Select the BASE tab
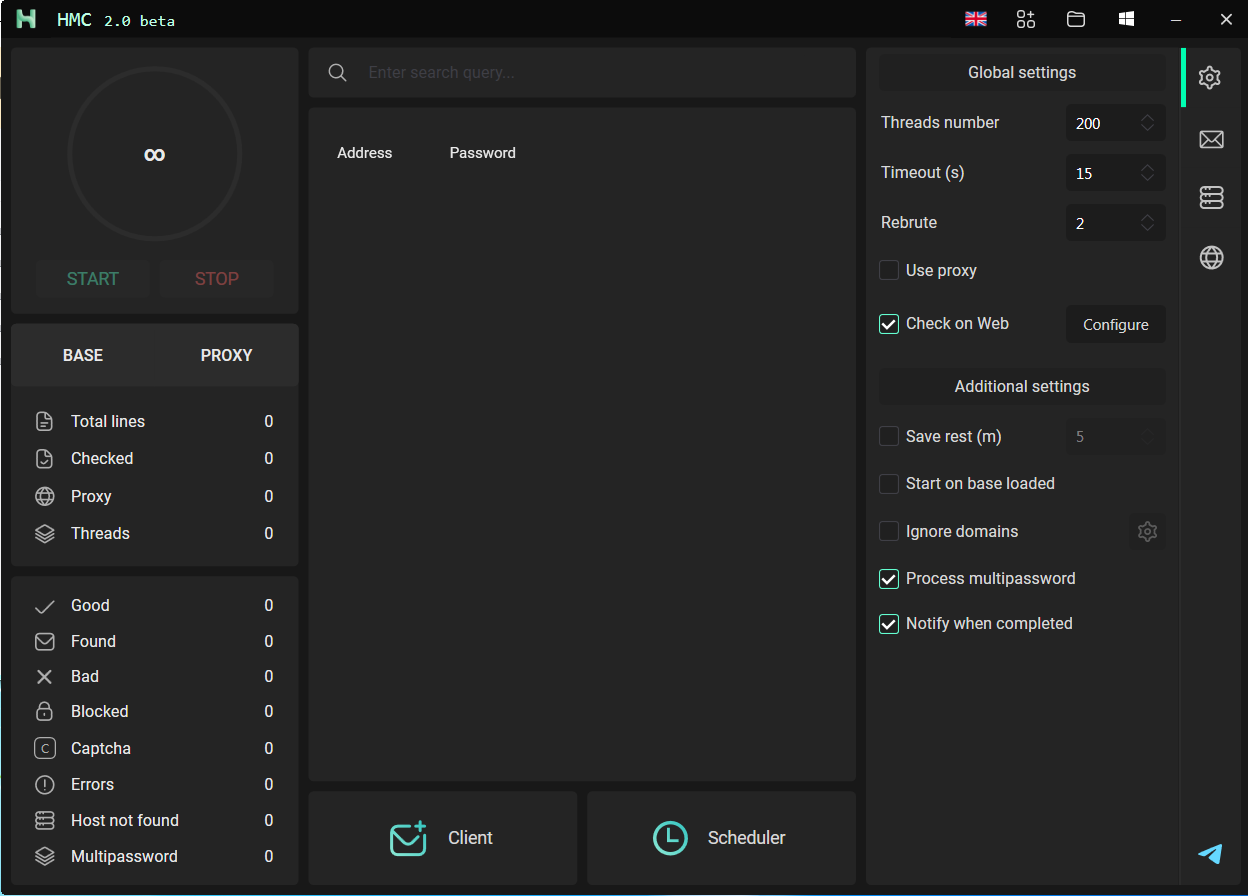Image resolution: width=1248 pixels, height=896 pixels. pos(83,355)
